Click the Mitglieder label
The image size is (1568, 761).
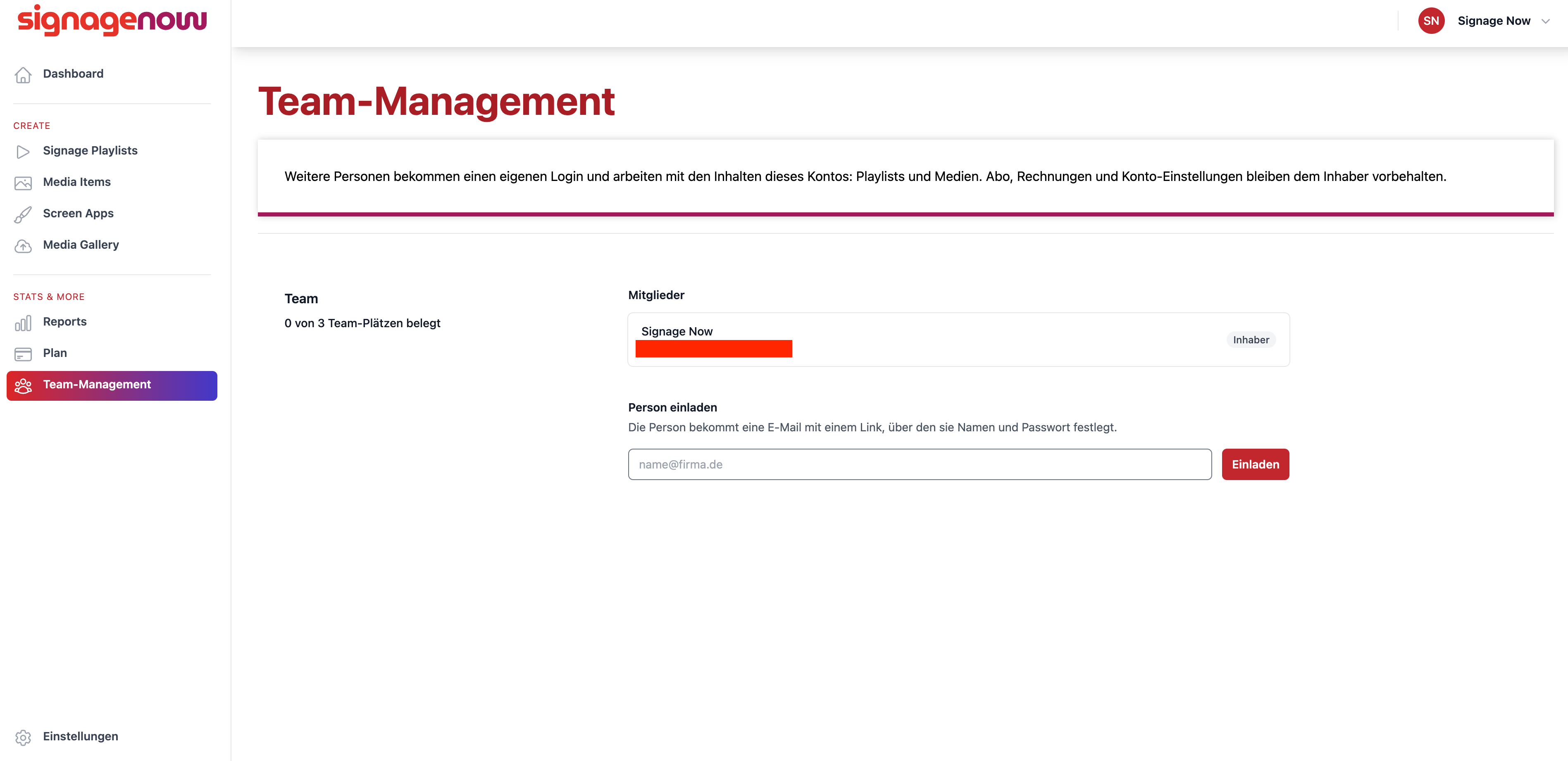pyautogui.click(x=656, y=295)
